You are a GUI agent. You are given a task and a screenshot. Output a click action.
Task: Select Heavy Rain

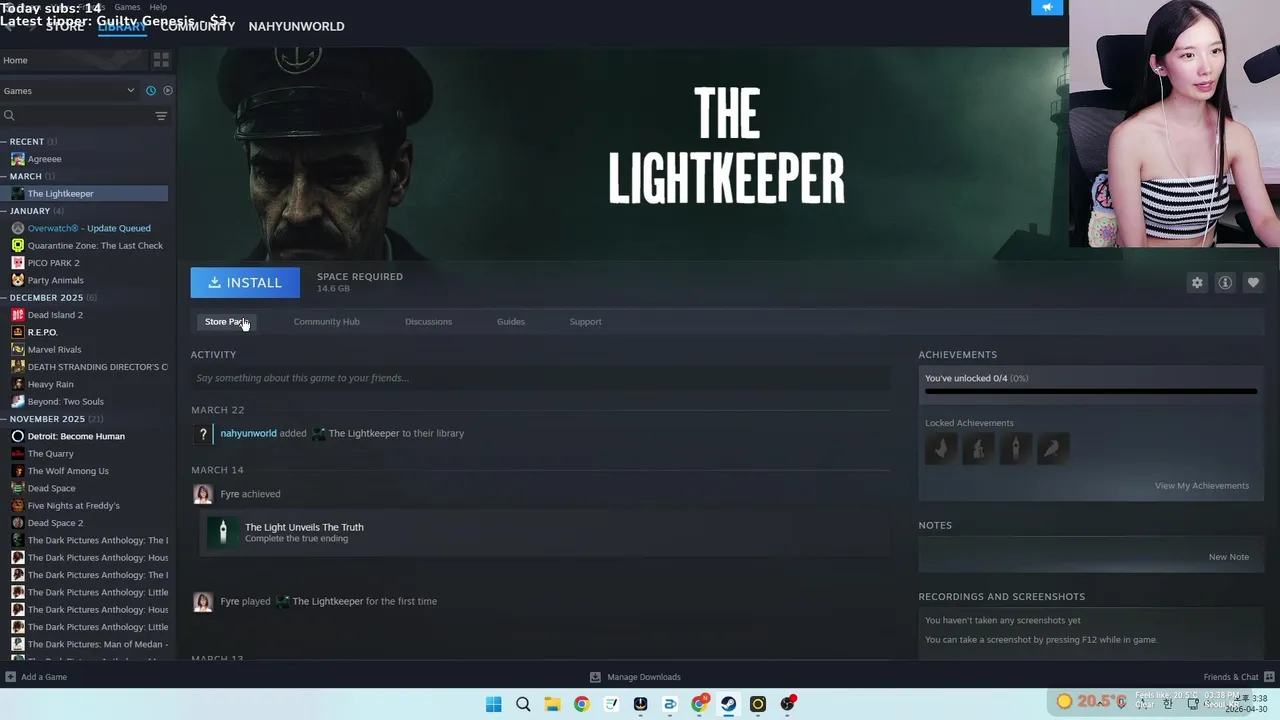(50, 384)
